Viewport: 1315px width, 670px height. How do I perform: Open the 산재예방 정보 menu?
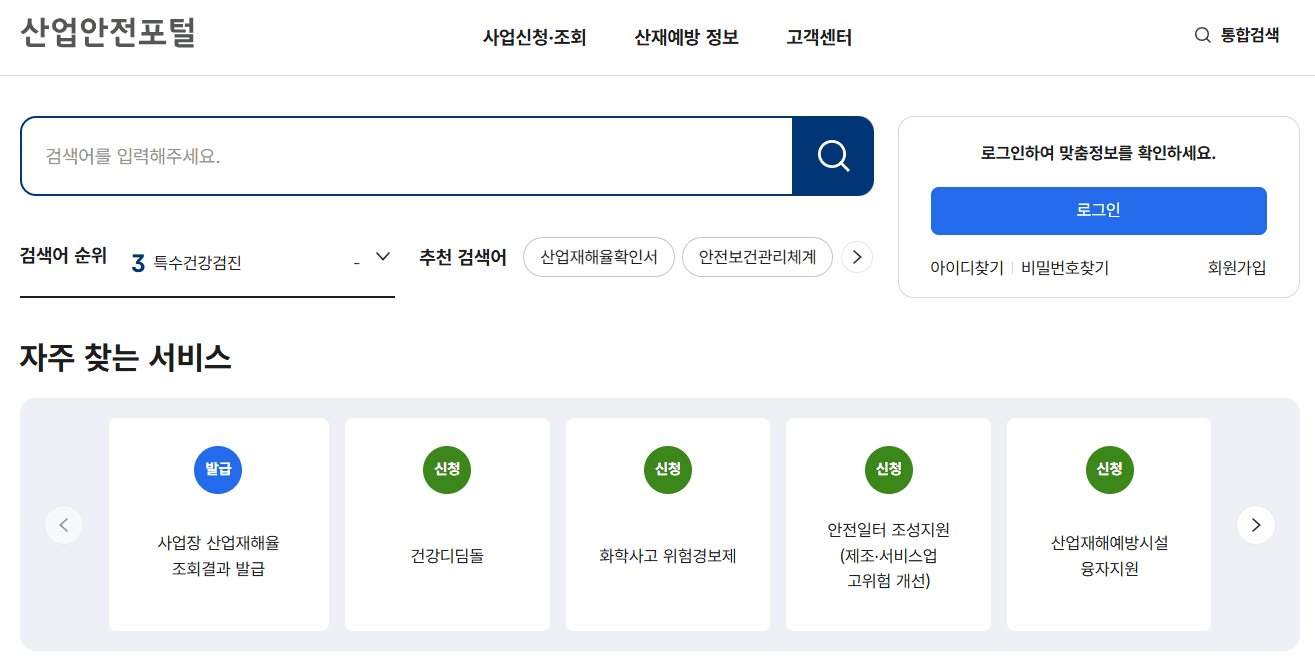pyautogui.click(x=685, y=37)
